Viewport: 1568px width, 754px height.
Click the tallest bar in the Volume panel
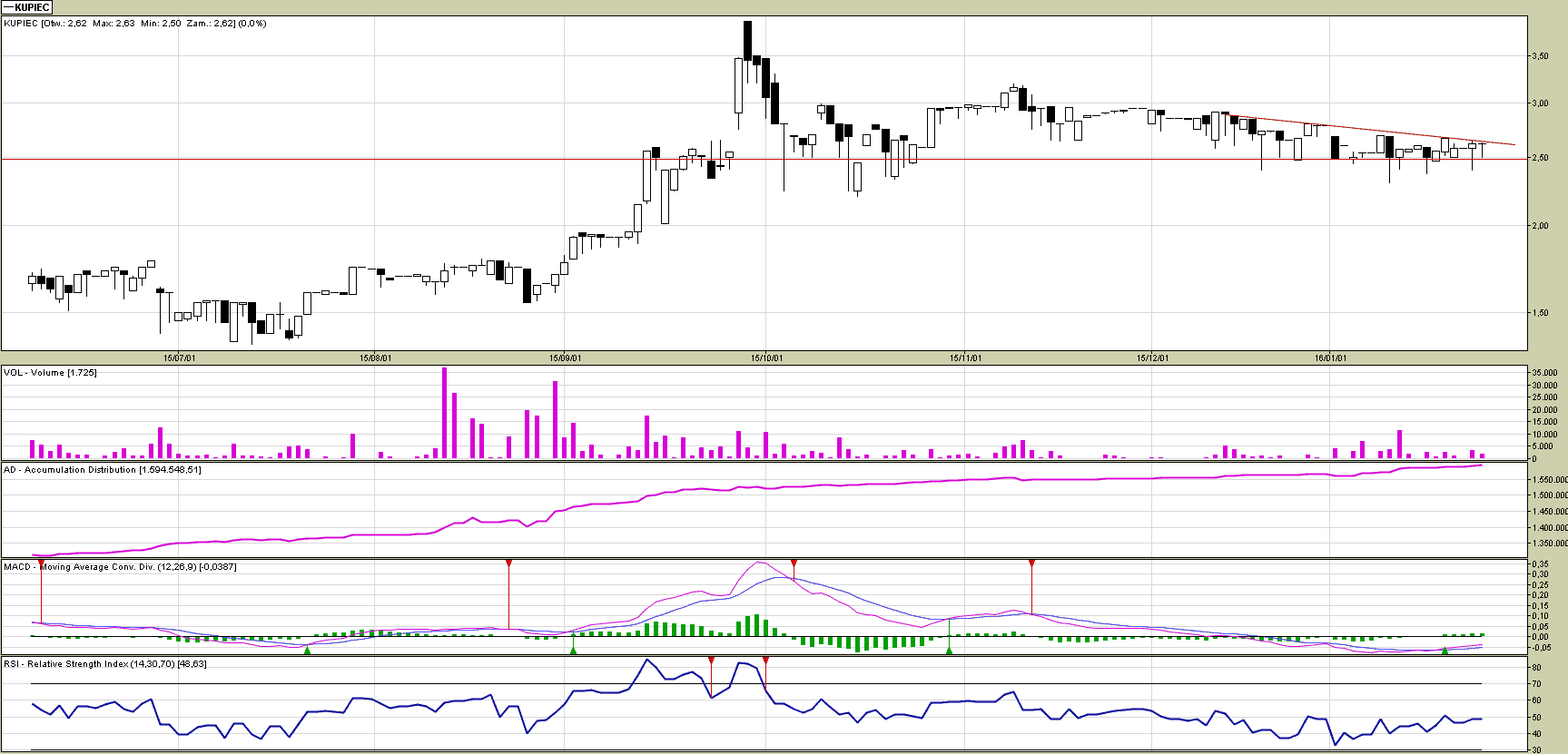click(444, 413)
